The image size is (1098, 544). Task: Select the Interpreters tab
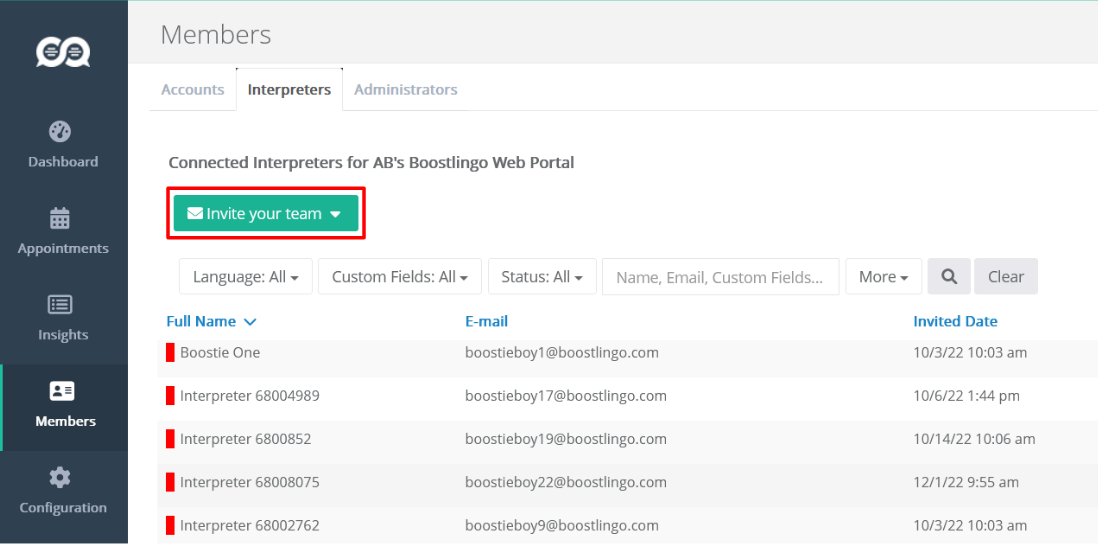[289, 90]
